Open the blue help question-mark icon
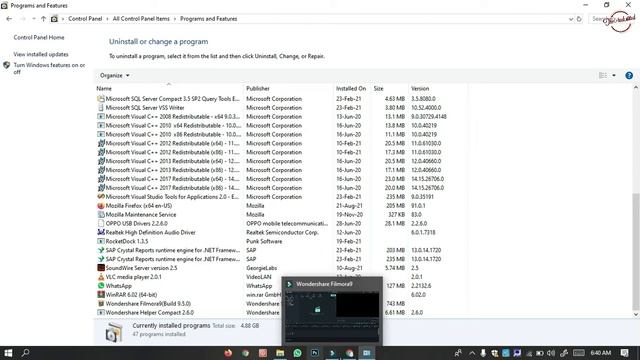 [629, 76]
